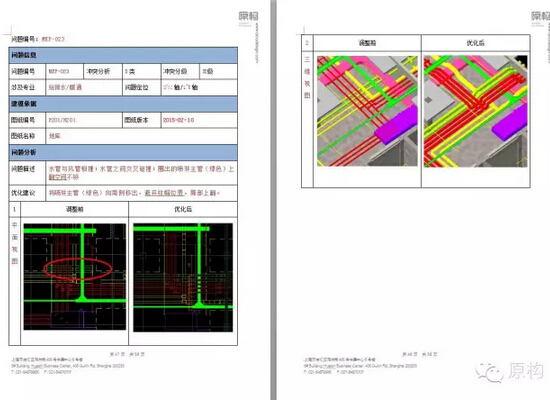
Task: Click the divider between the two pages
Action: 274,200
